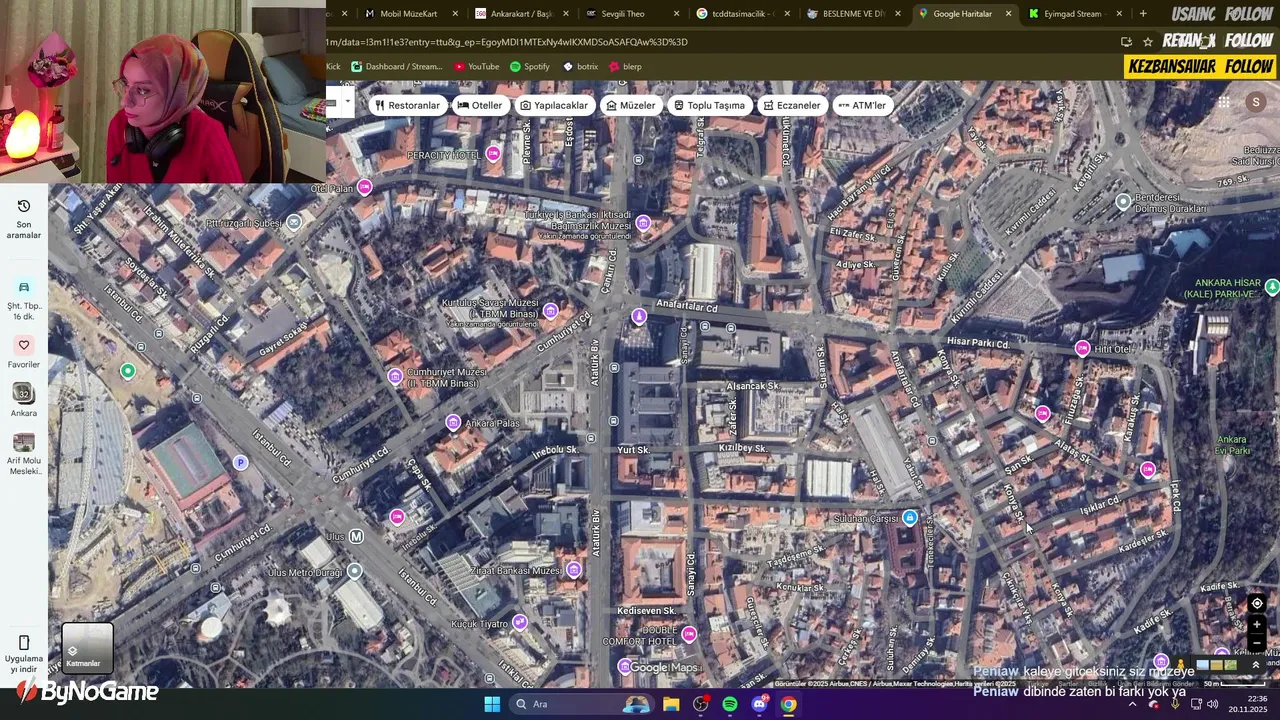Open the Katmanlar layers thumbnail
The image size is (1280, 720).
[x=87, y=647]
